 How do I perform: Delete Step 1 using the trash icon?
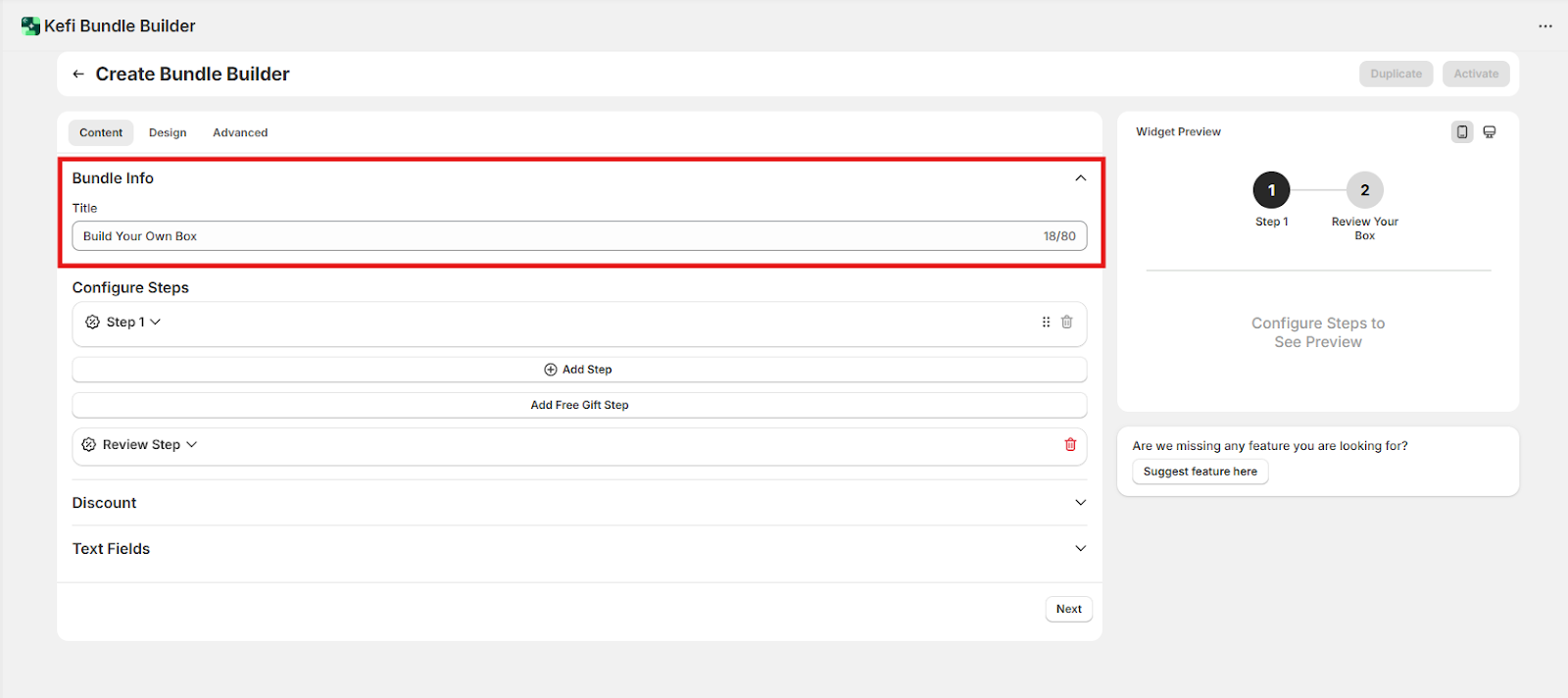coord(1066,323)
